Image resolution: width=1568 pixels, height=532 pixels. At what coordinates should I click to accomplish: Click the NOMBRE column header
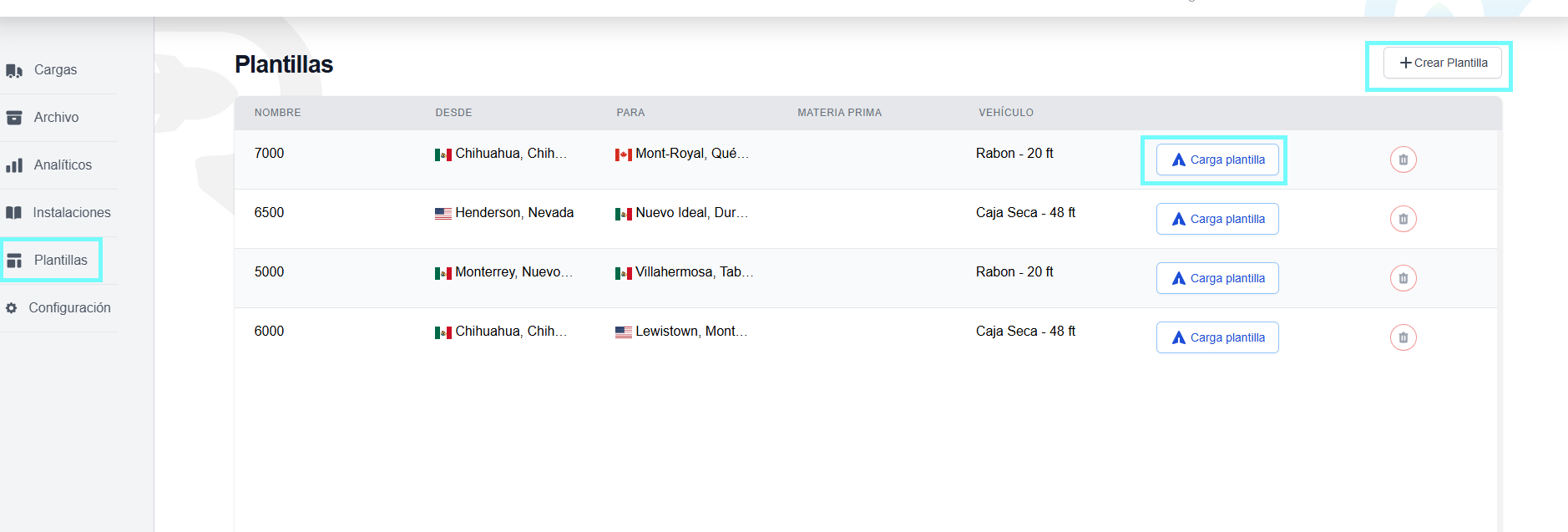[x=277, y=113]
